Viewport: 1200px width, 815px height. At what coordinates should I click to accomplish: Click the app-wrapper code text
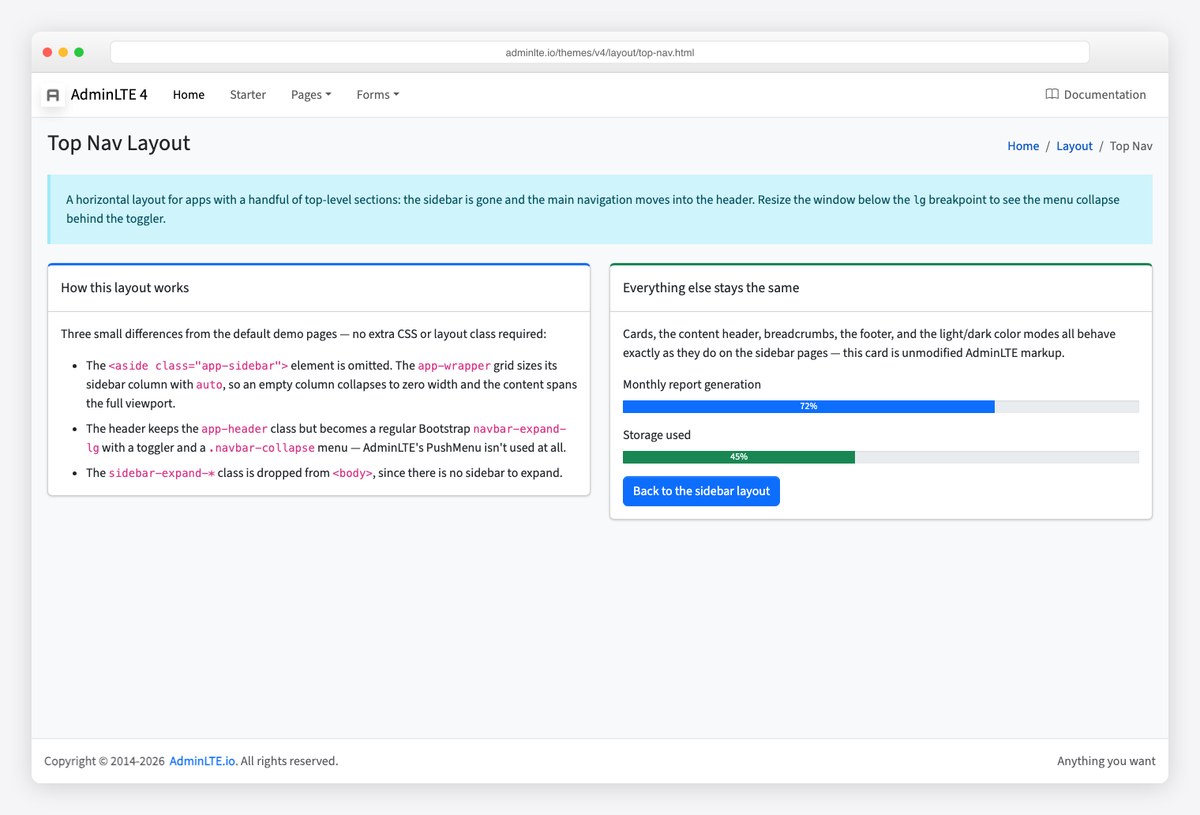tap(454, 366)
